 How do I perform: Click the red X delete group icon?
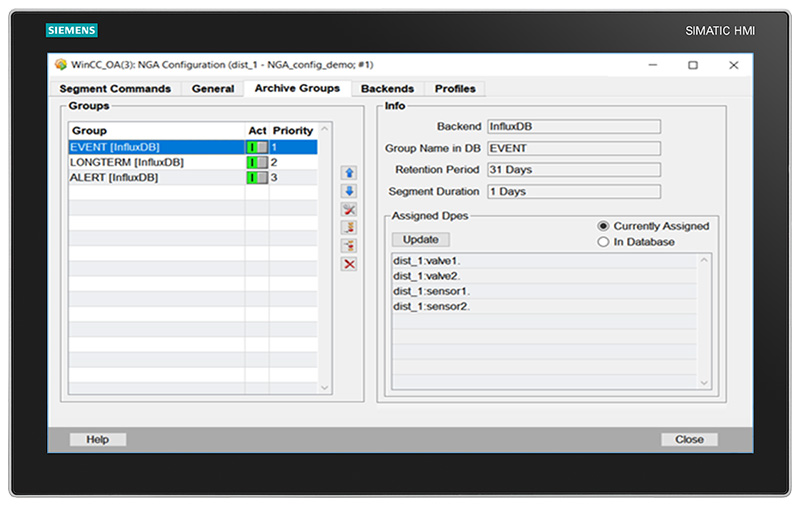pos(349,264)
